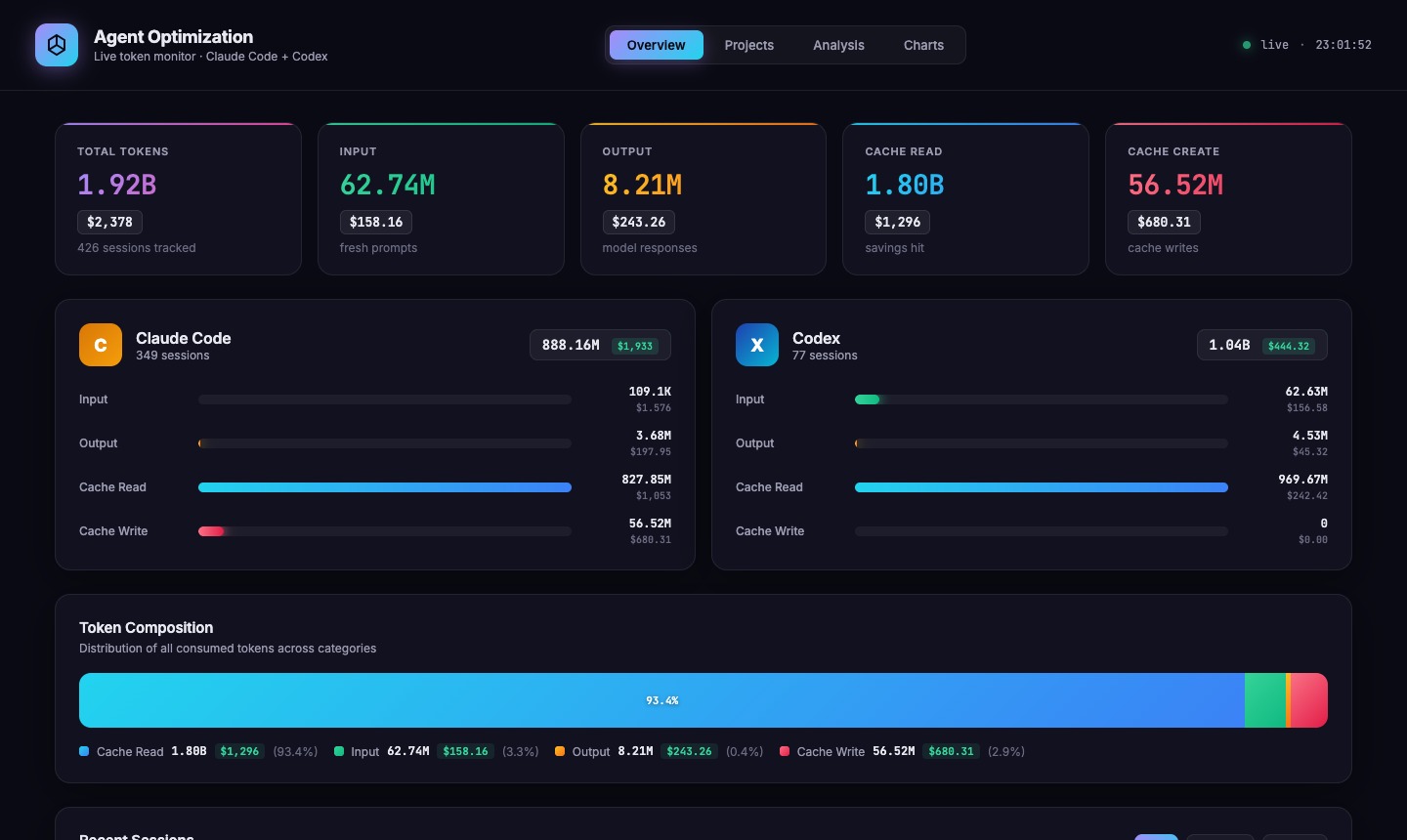Click the Claude Code 888.16M total badge

[600, 345]
